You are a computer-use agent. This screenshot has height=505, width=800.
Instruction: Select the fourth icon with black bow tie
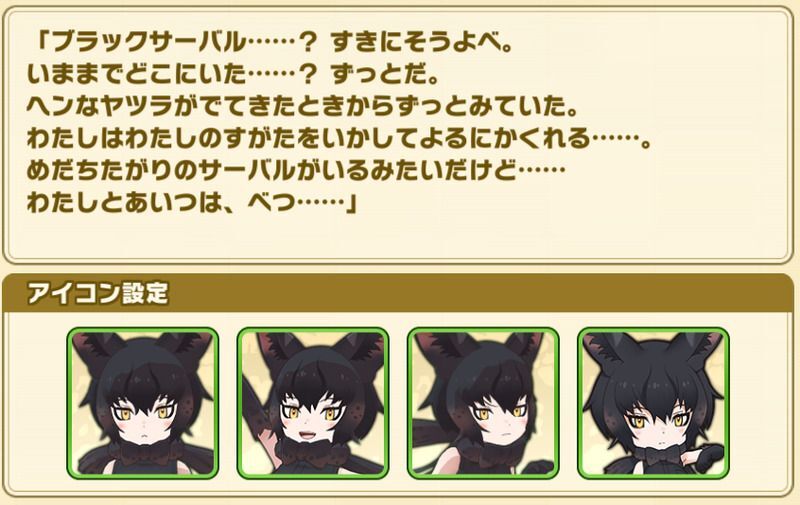click(x=653, y=403)
